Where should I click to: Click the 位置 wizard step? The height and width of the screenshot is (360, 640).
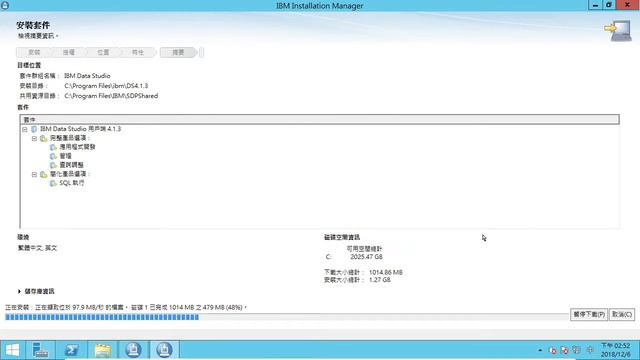[x=103, y=52]
